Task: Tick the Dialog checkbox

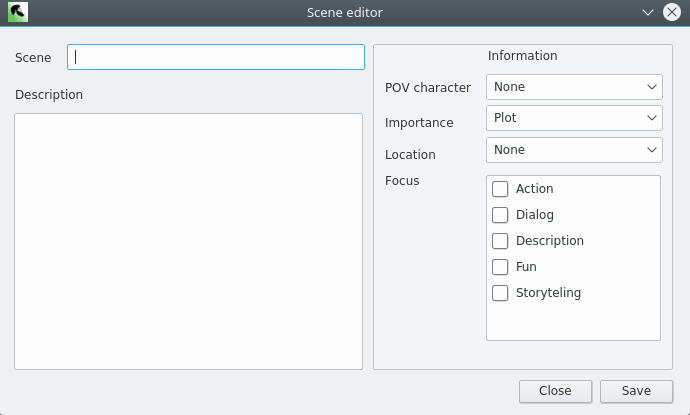Action: click(500, 215)
